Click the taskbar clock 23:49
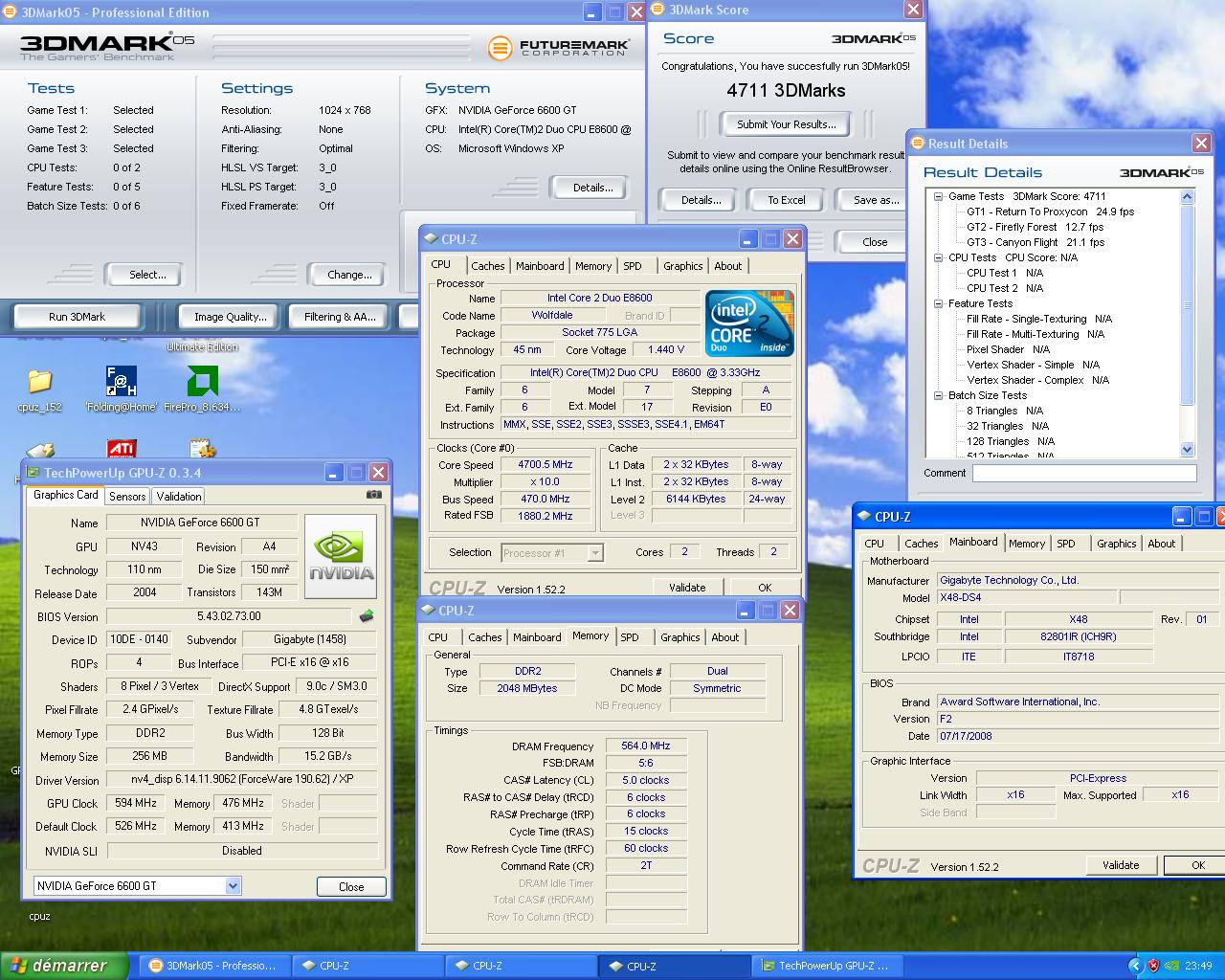The width and height of the screenshot is (1225, 980). pos(1198,966)
